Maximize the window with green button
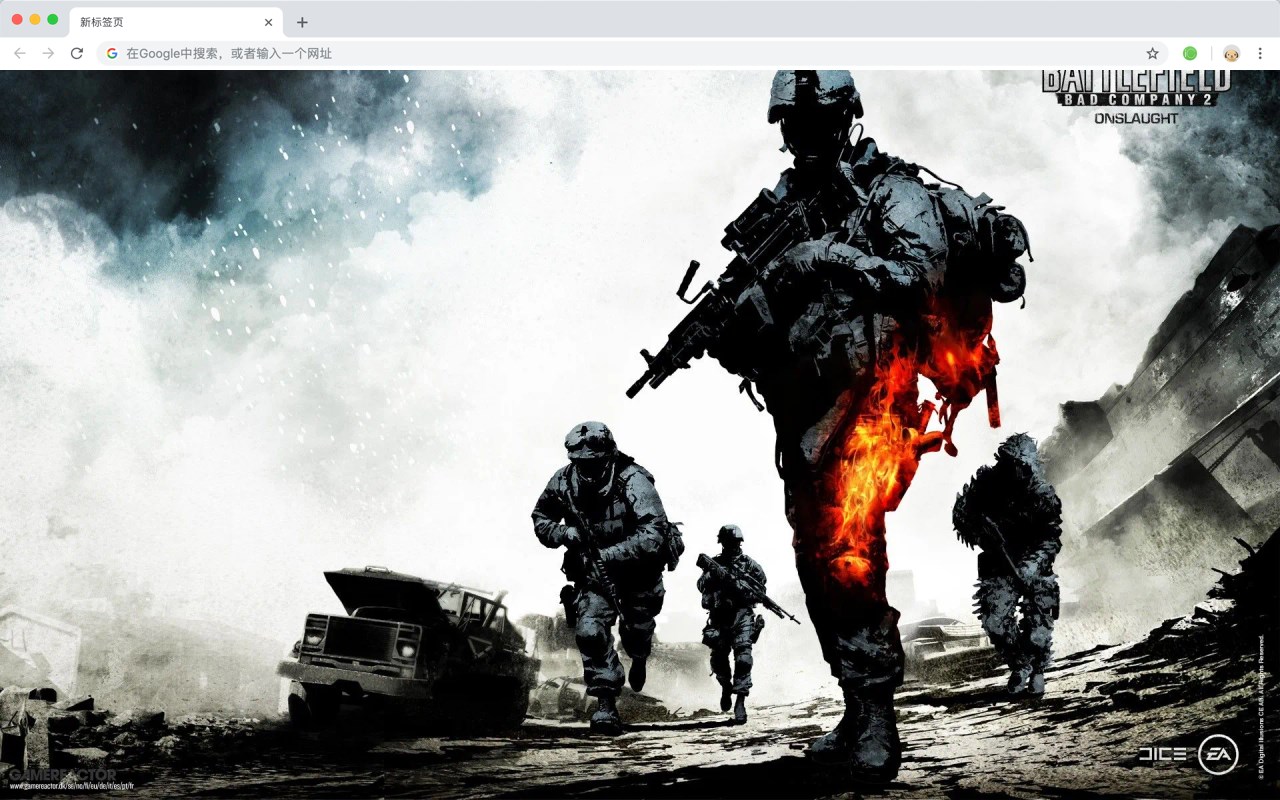 coord(52,20)
